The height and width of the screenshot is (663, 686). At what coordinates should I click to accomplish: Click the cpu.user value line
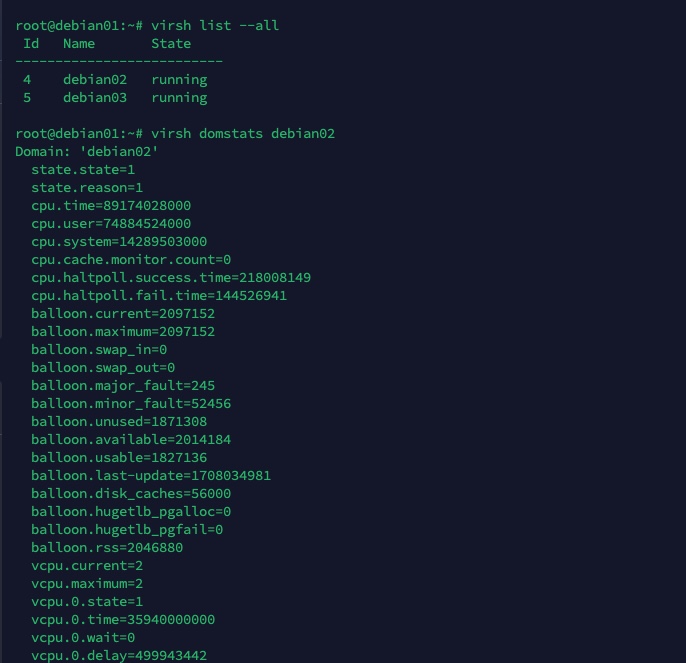pos(111,223)
